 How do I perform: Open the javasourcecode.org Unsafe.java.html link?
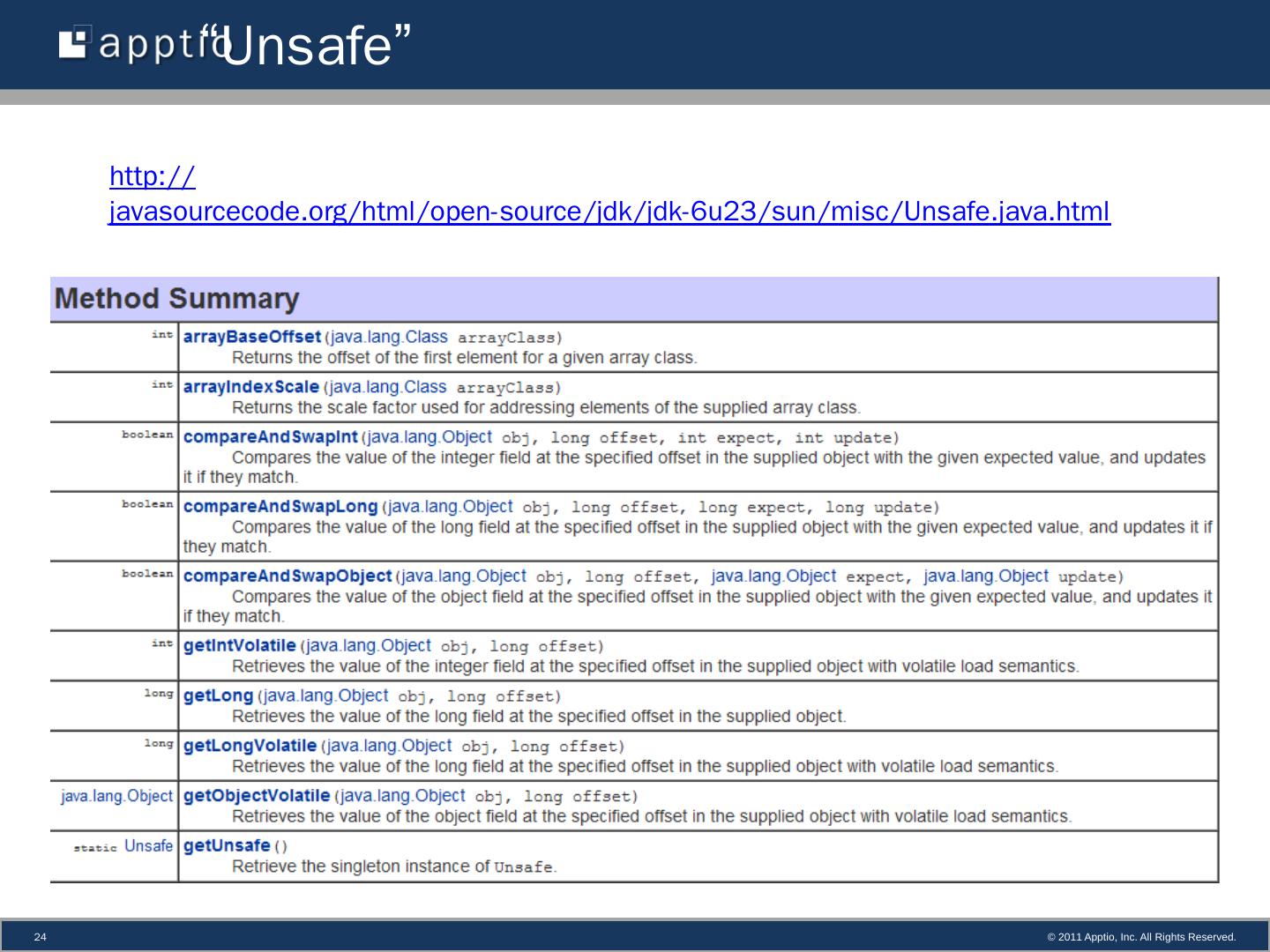[x=609, y=212]
